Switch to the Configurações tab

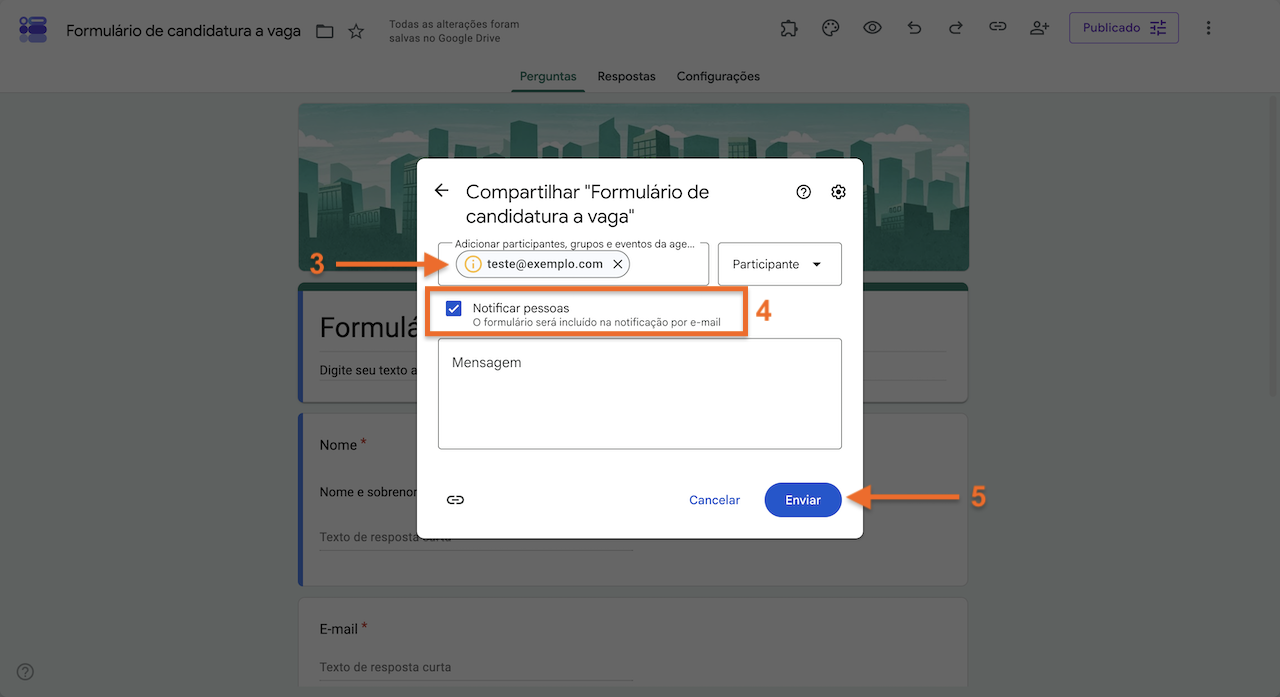coord(718,76)
